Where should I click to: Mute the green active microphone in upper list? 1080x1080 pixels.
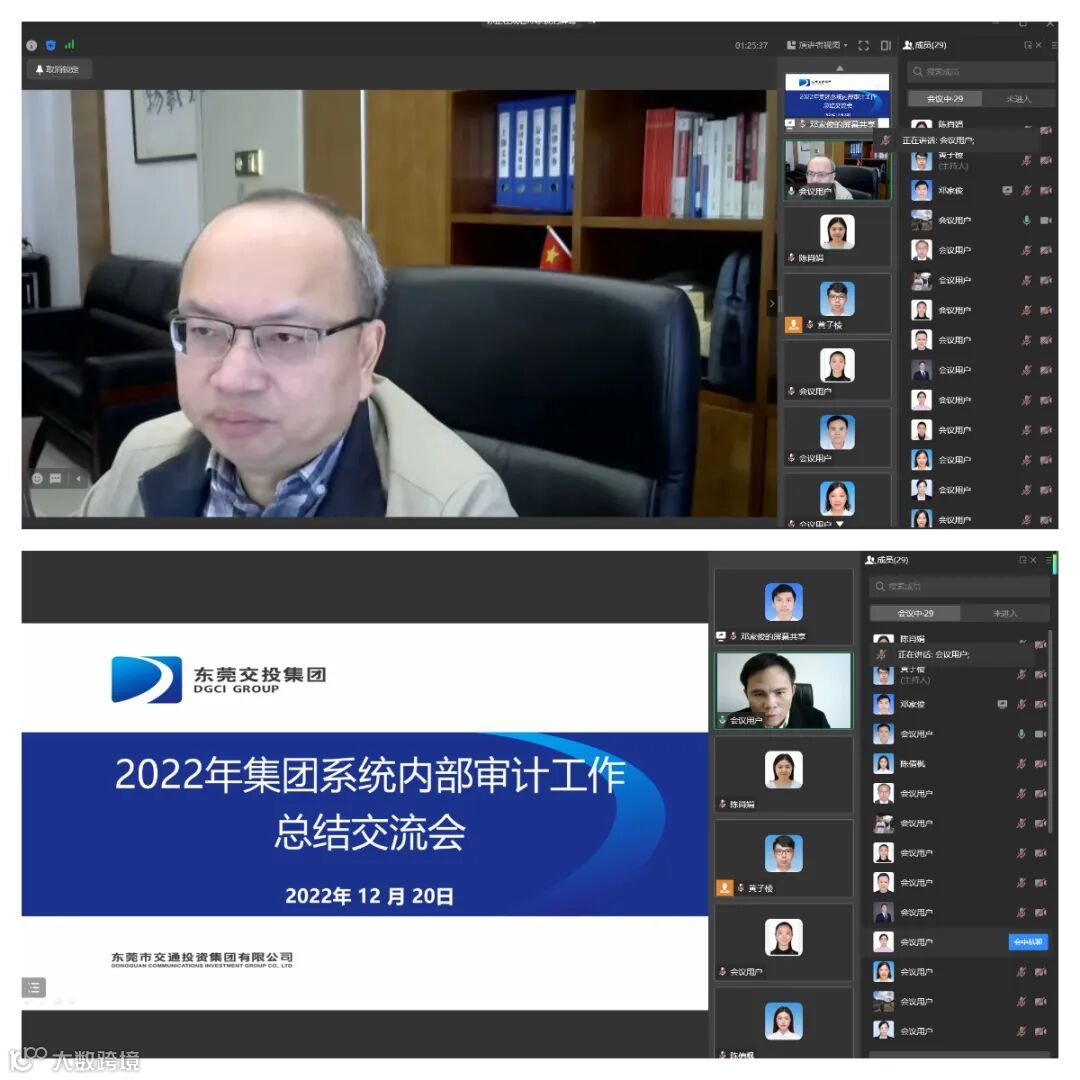1026,220
